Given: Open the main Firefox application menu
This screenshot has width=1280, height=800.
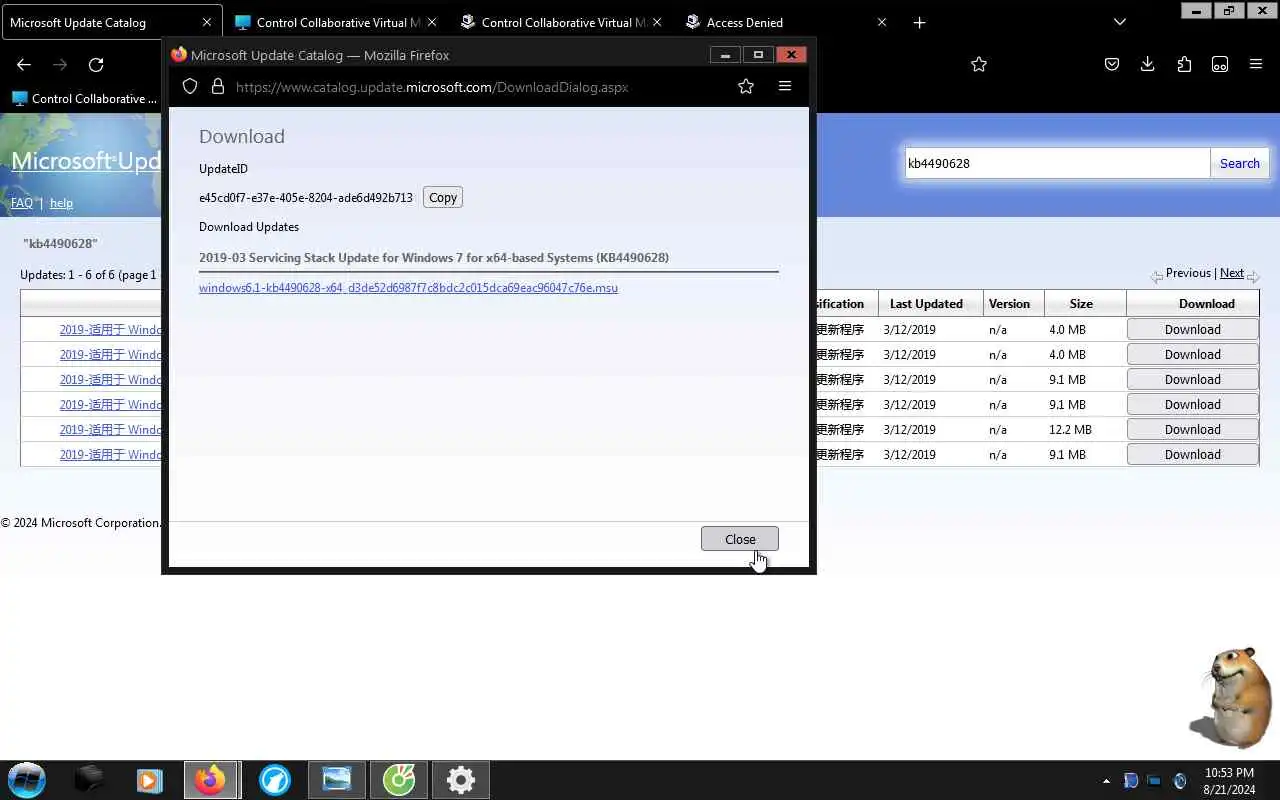Looking at the screenshot, I should [x=1256, y=64].
